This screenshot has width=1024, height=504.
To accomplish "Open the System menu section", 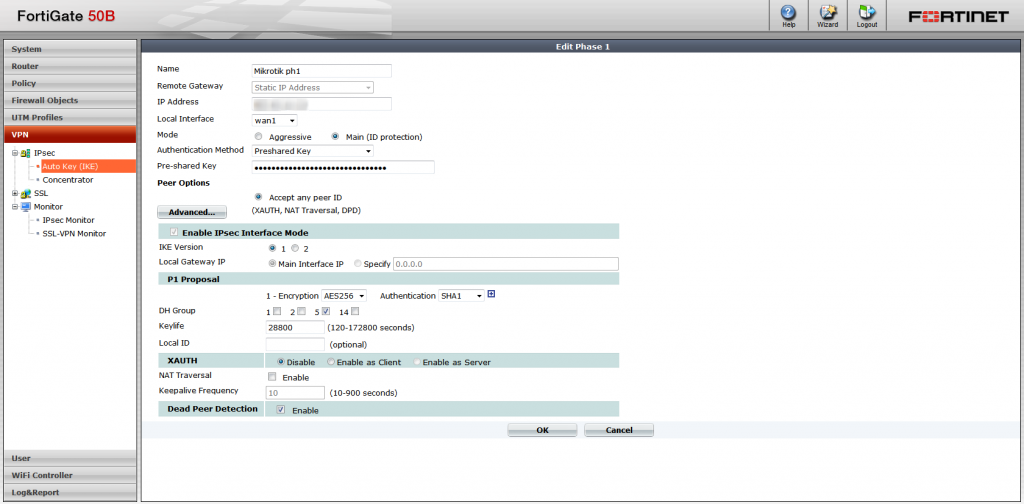I will coord(70,49).
